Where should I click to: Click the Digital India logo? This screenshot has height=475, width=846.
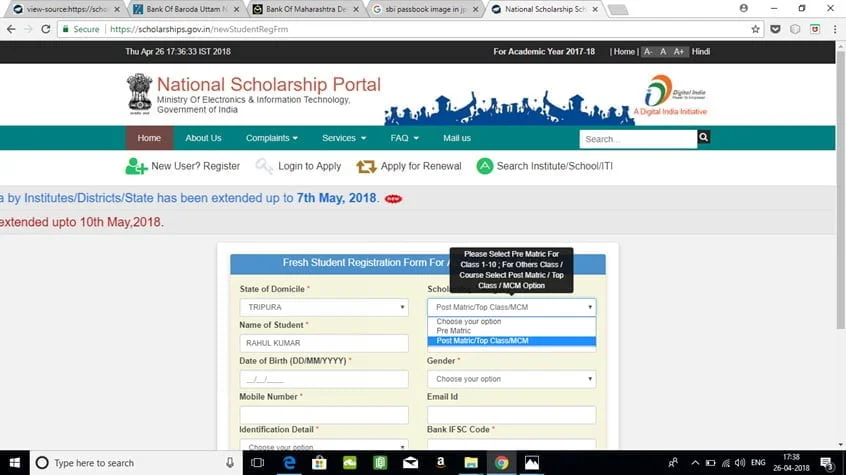[670, 95]
